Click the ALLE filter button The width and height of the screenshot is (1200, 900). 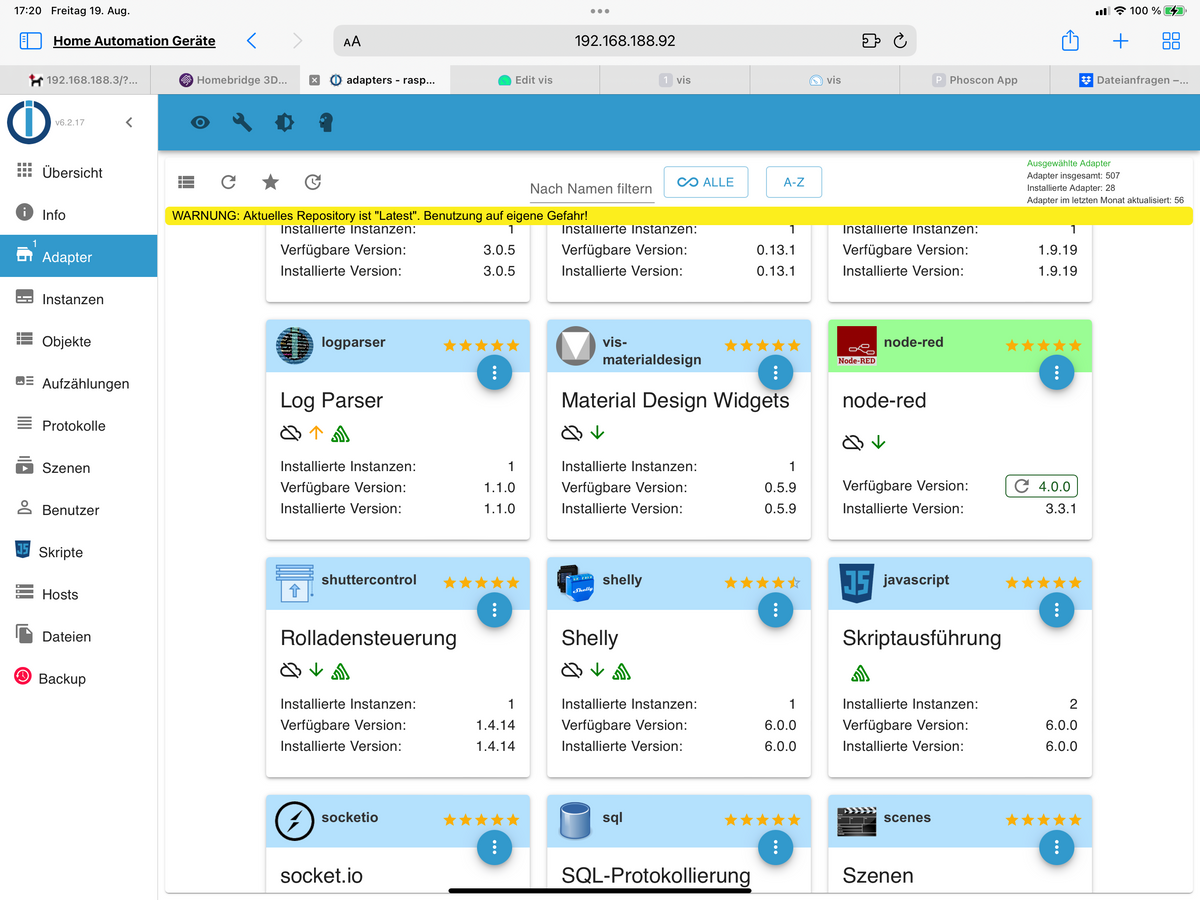(x=706, y=182)
